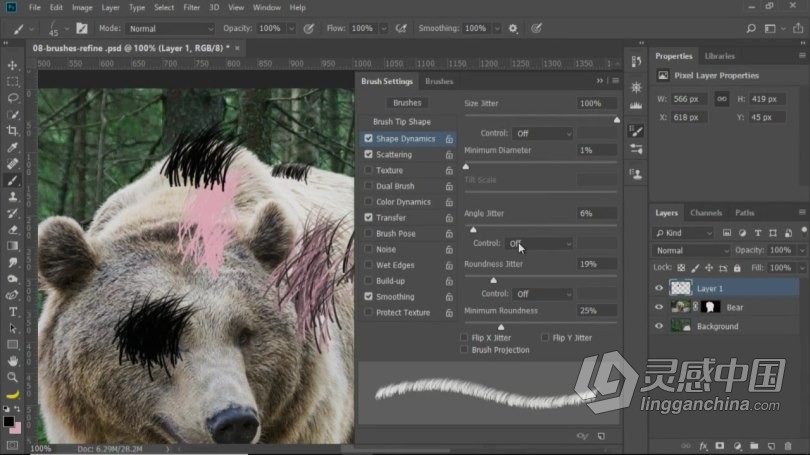
Task: Select Brush Tip Shape section
Action: click(x=402, y=122)
